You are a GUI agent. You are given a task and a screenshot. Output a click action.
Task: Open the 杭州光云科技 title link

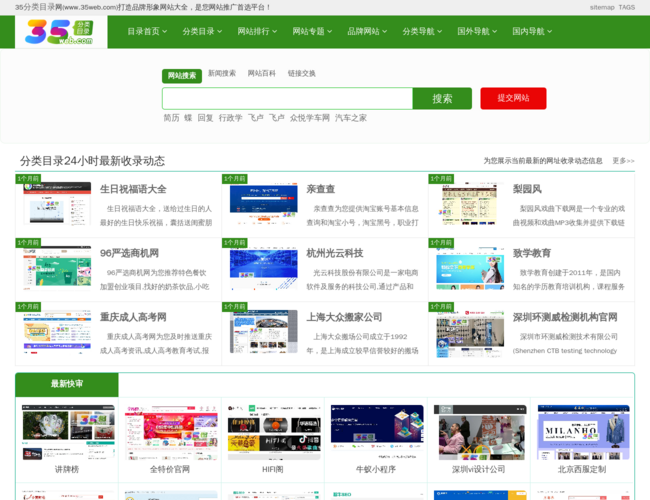(x=335, y=253)
